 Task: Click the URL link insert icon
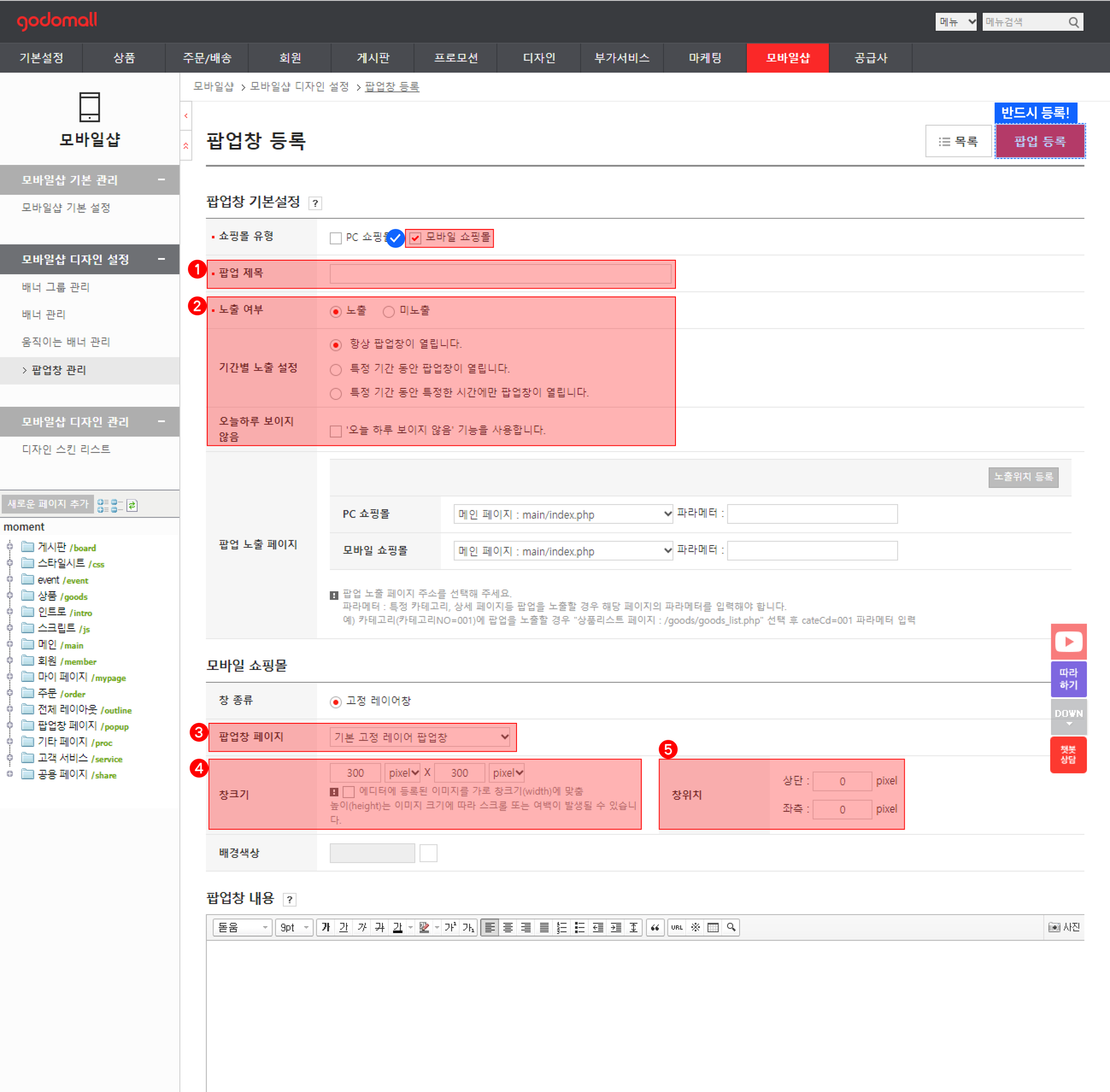676,927
